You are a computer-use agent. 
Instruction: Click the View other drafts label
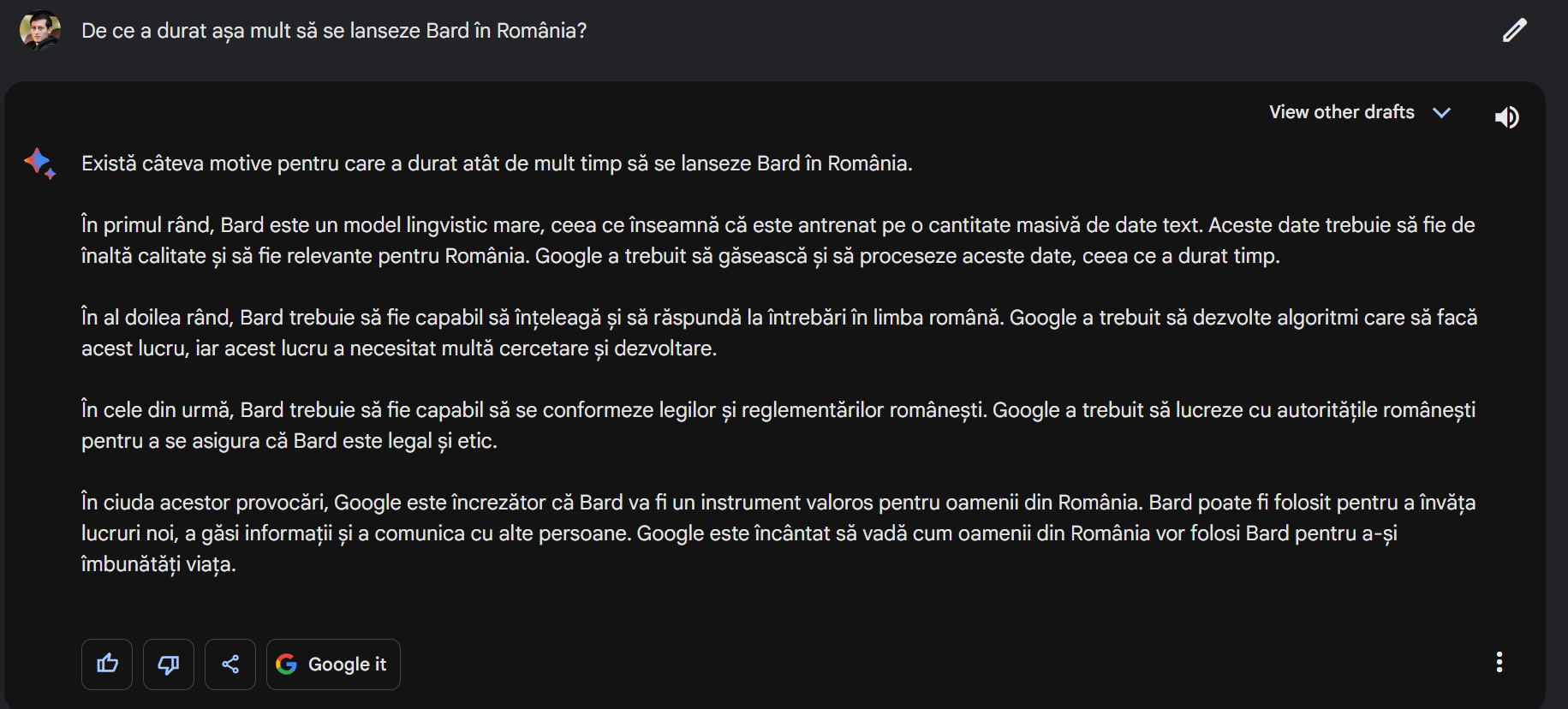1341,112
